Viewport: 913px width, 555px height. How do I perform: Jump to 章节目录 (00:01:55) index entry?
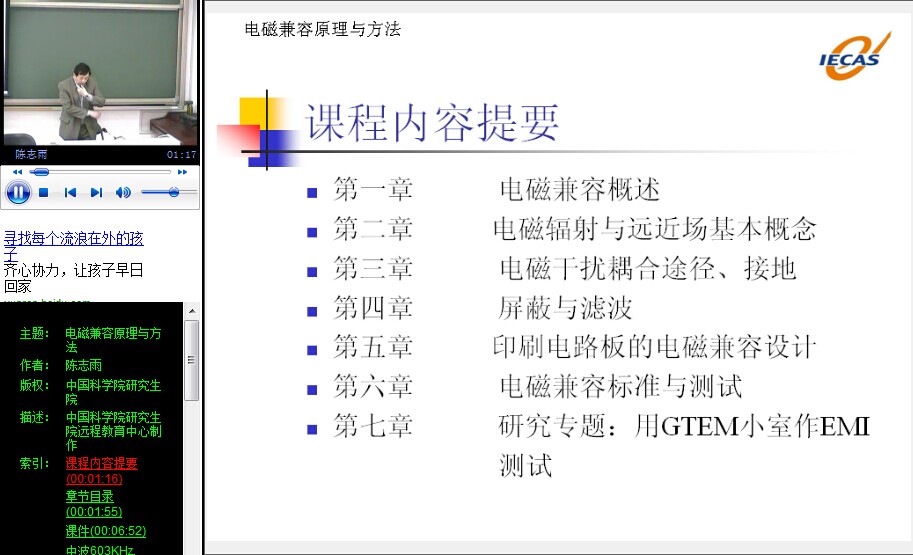(x=94, y=504)
